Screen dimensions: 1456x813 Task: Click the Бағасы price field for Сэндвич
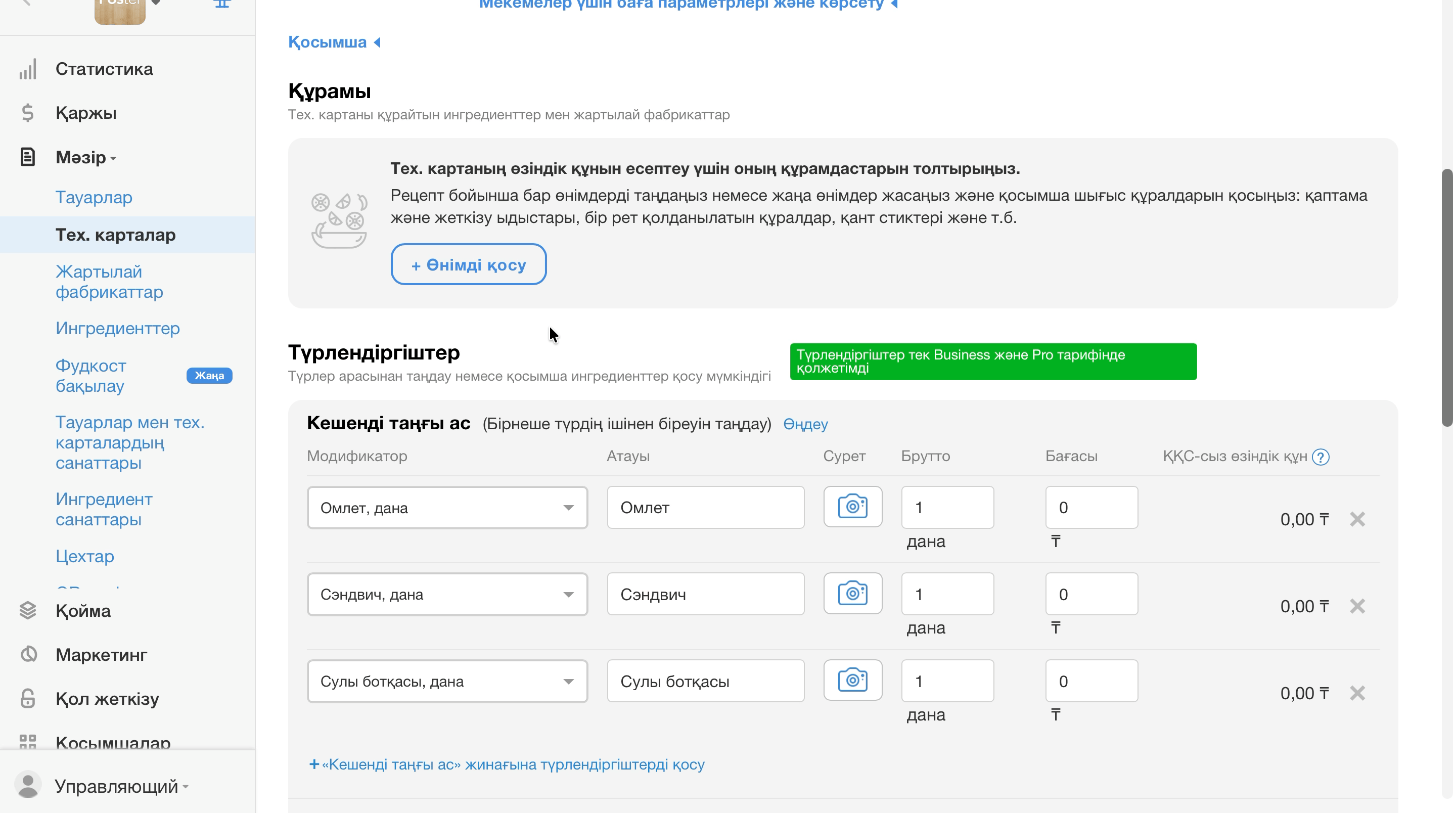(1091, 594)
